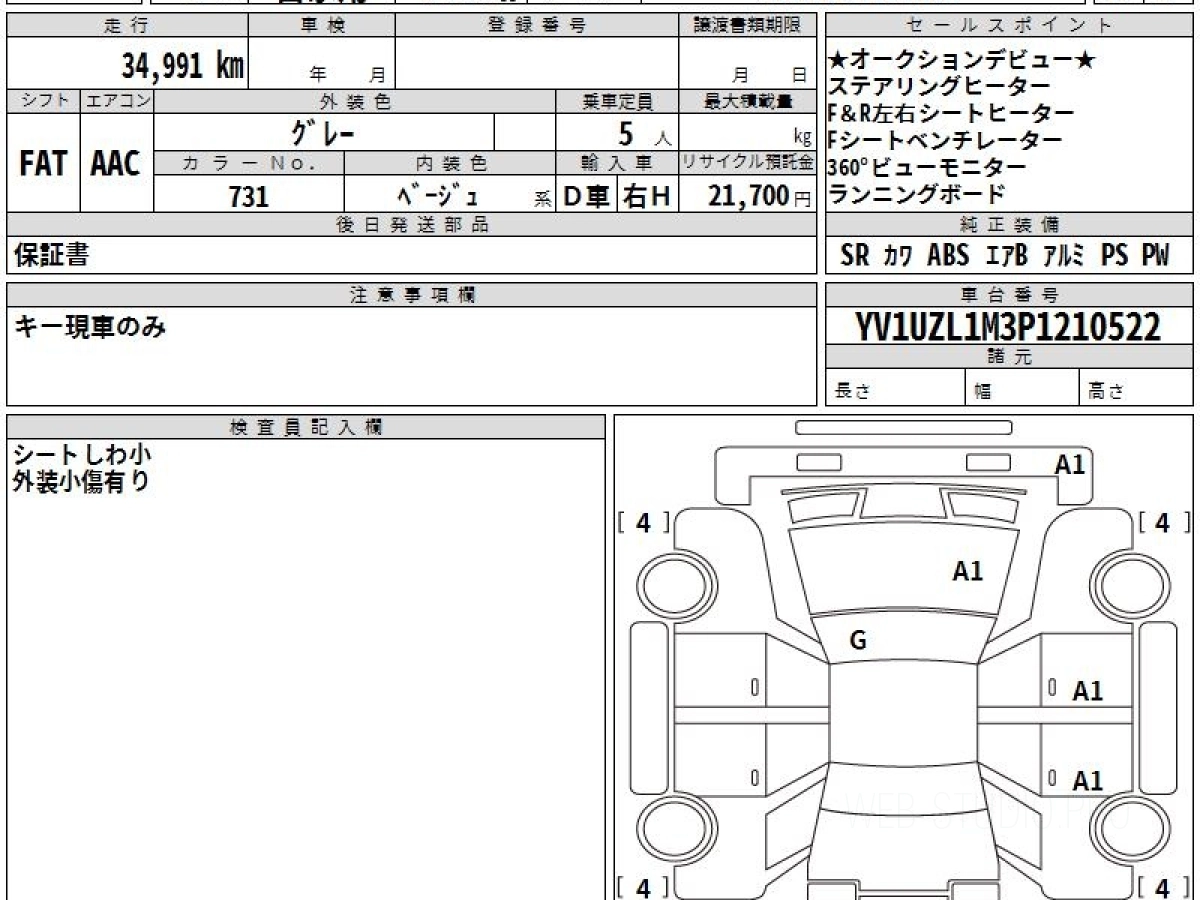This screenshot has height=900, width=1200.
Task: Click the セールスポイント section header
Action: click(1010, 27)
